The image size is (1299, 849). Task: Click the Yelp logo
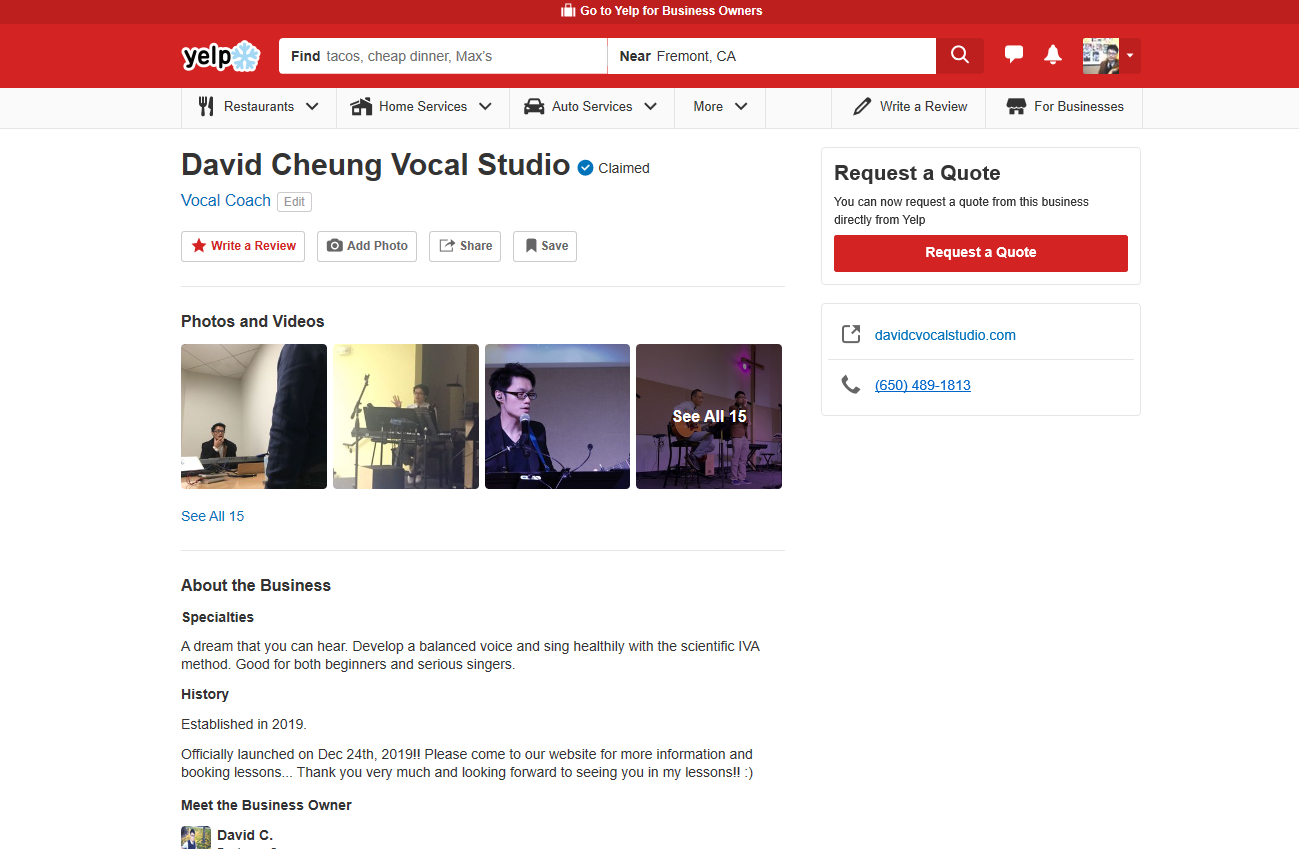[x=221, y=56]
